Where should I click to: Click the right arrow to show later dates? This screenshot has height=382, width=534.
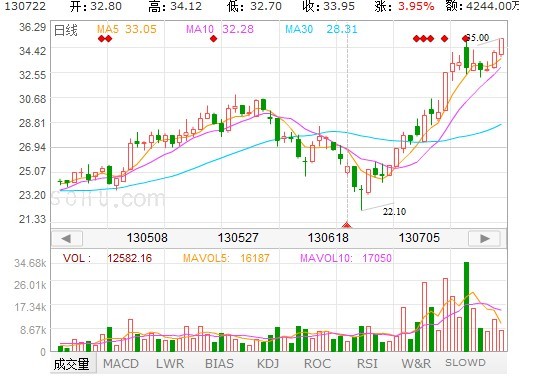click(484, 238)
